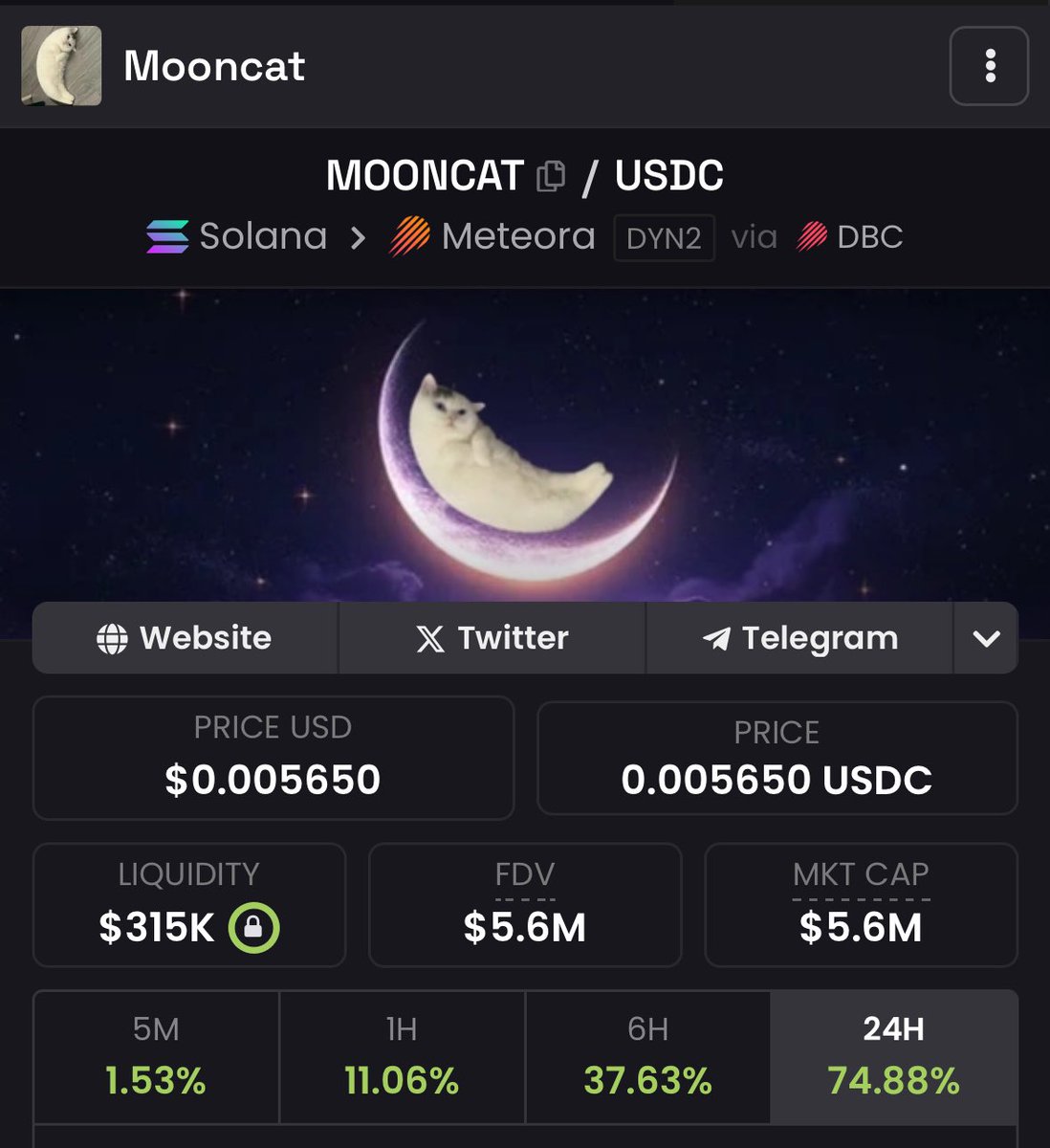Viewport: 1050px width, 1148px height.
Task: Copy the MOONCAT token address
Action: pyautogui.click(x=551, y=176)
